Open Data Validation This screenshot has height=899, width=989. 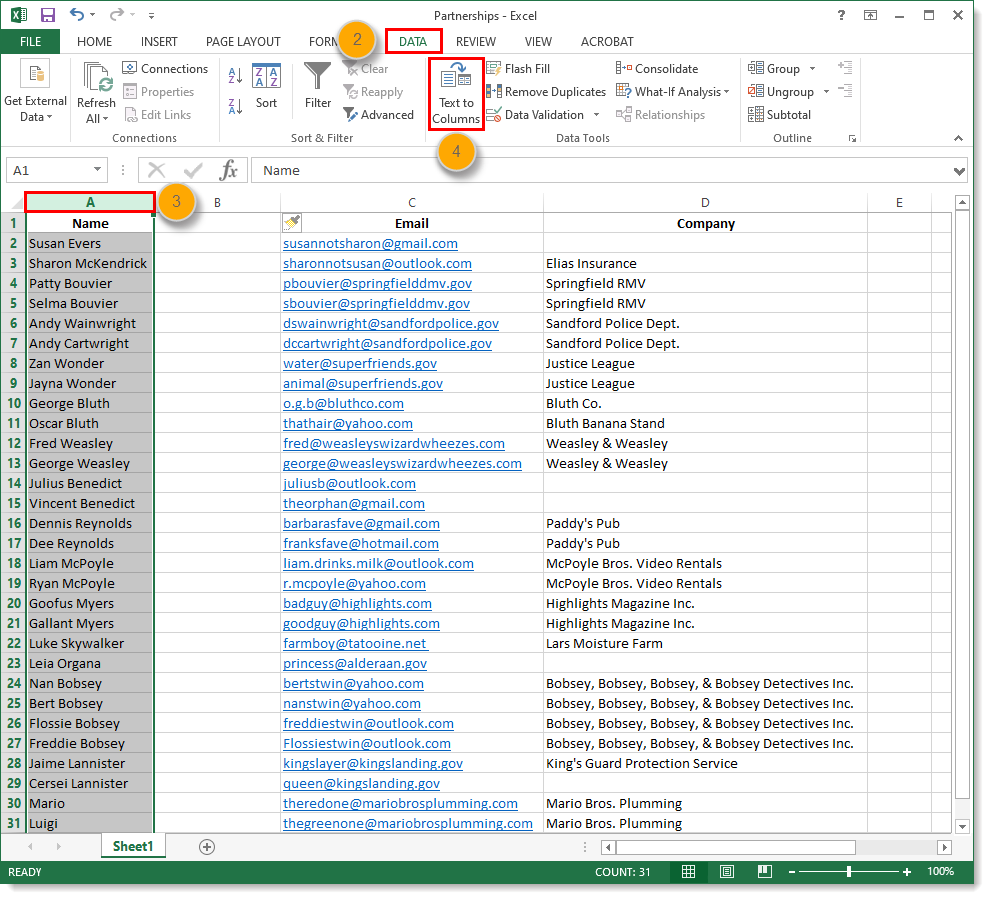pos(535,115)
